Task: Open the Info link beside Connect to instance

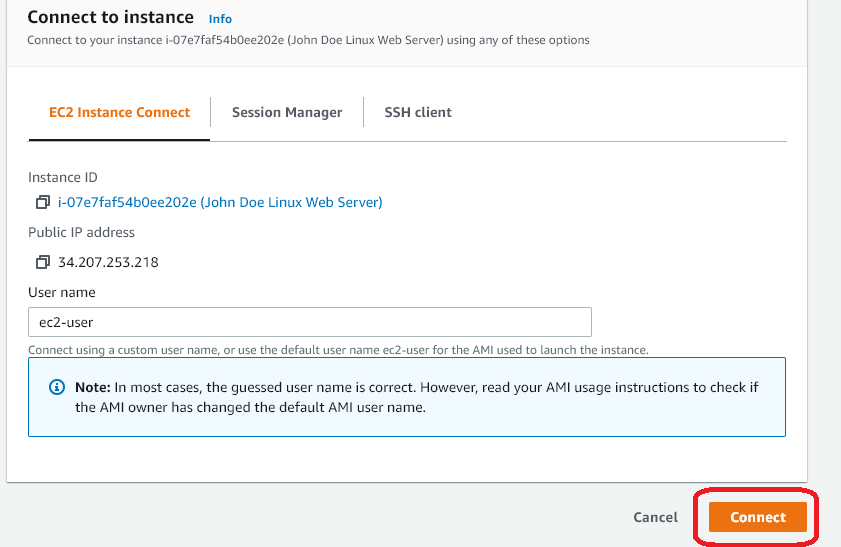Action: click(x=220, y=19)
